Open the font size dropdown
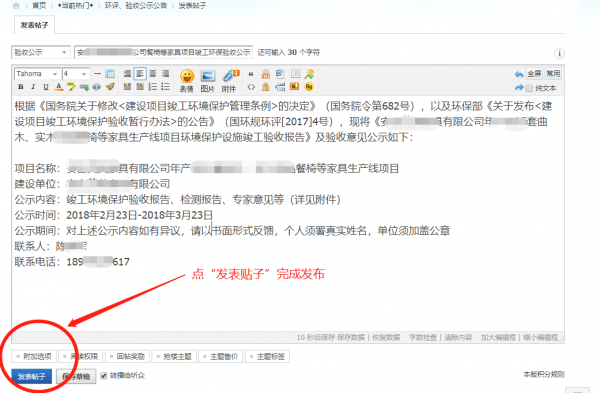Viewport: 600px width, 393px height. coord(76,73)
